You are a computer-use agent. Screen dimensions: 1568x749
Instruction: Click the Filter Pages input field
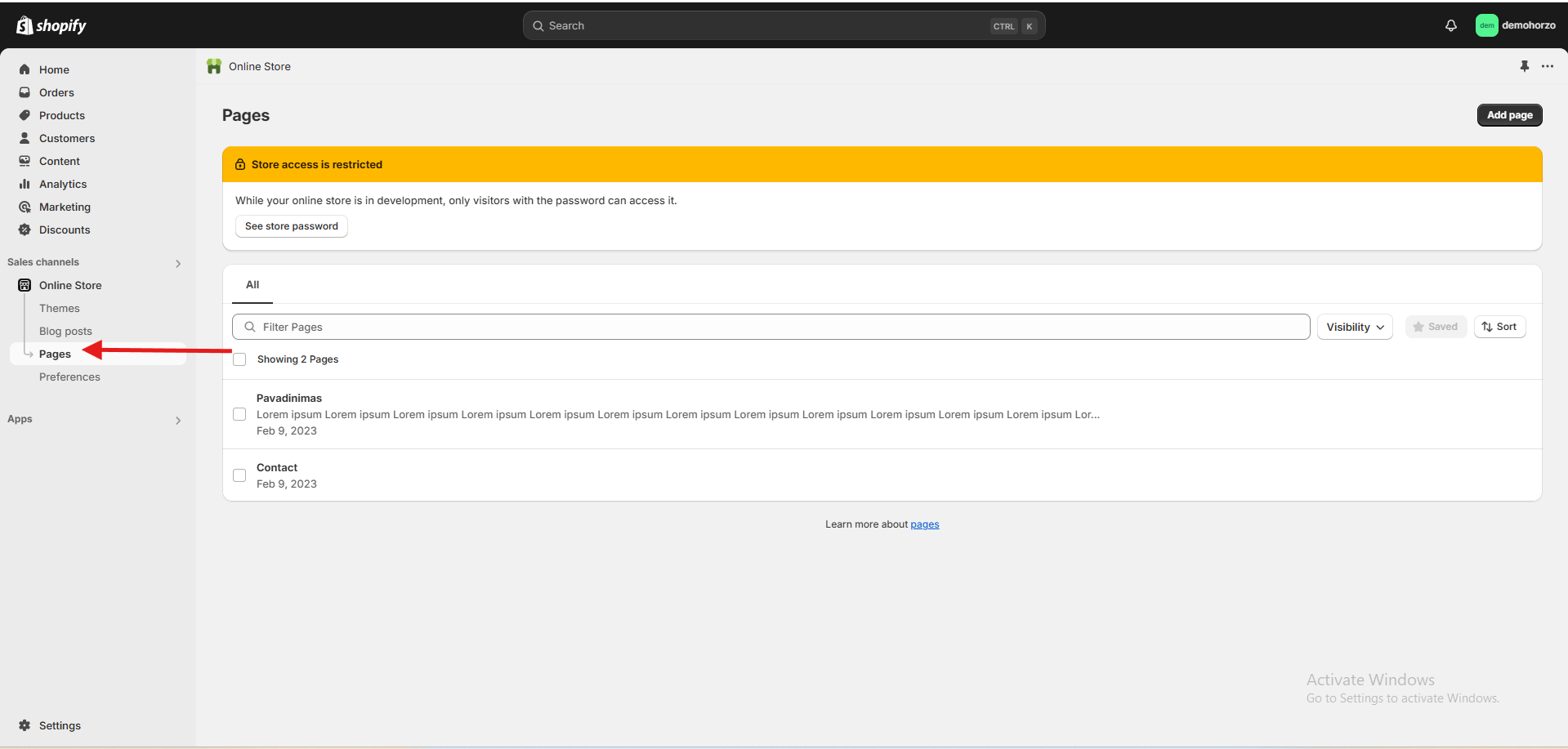[x=776, y=327]
